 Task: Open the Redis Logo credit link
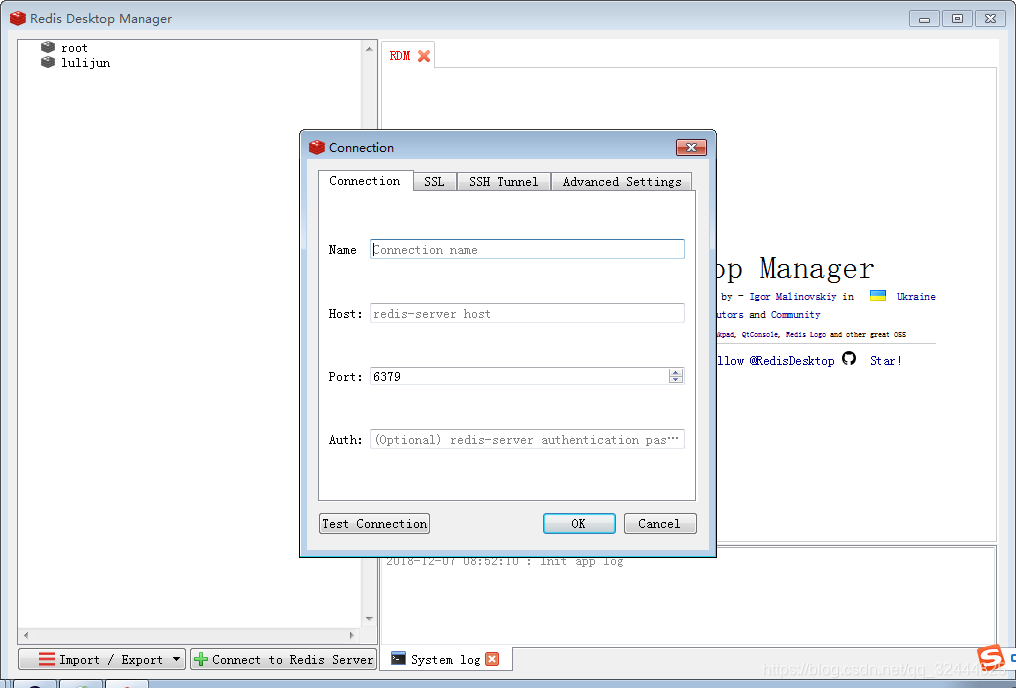click(805, 335)
